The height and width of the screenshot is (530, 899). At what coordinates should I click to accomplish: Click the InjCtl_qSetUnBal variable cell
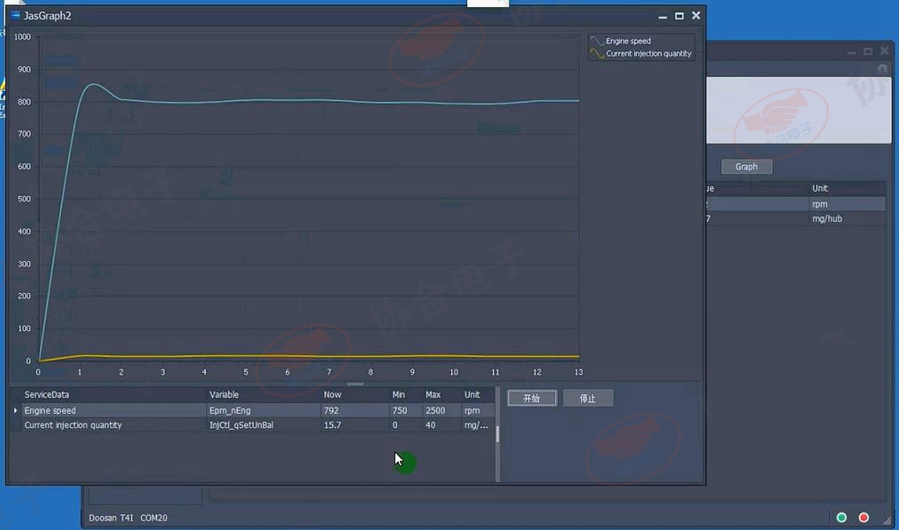point(264,426)
